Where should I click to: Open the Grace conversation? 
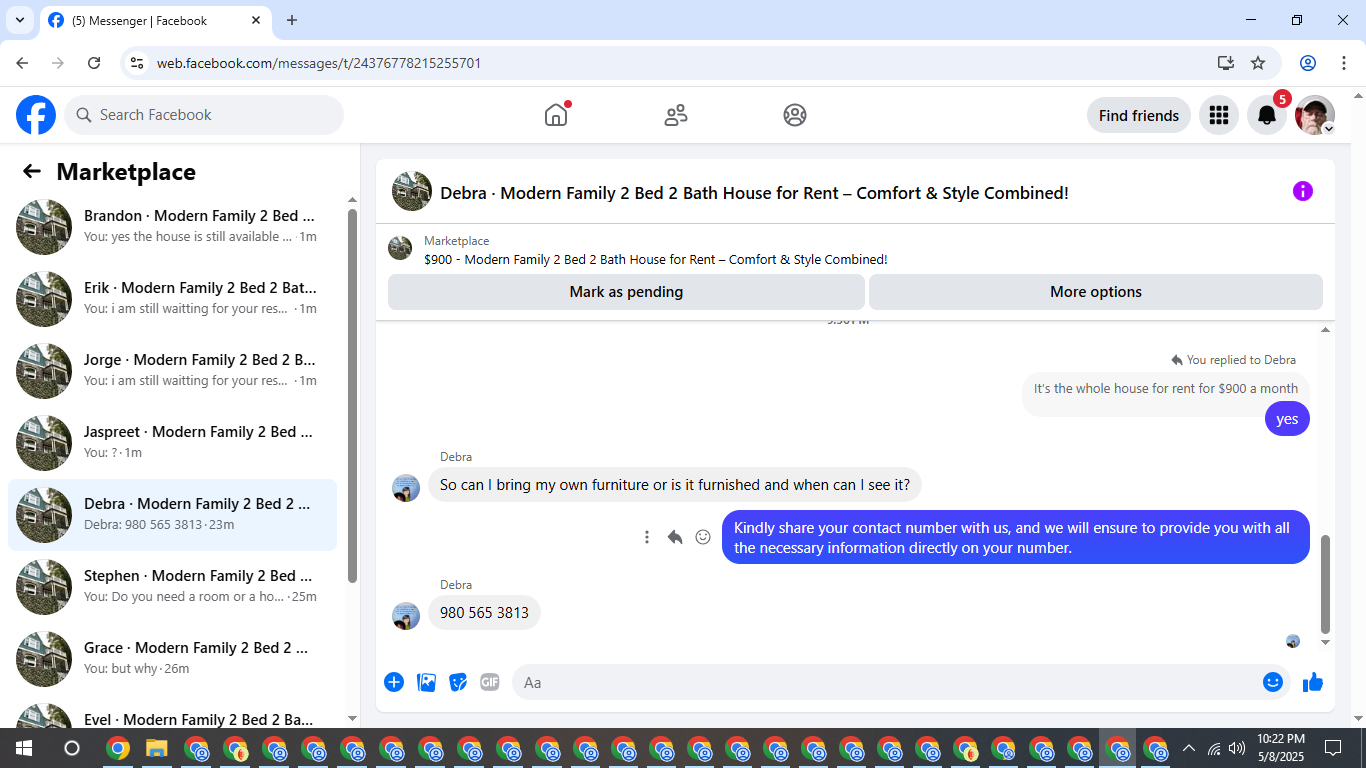(x=172, y=659)
